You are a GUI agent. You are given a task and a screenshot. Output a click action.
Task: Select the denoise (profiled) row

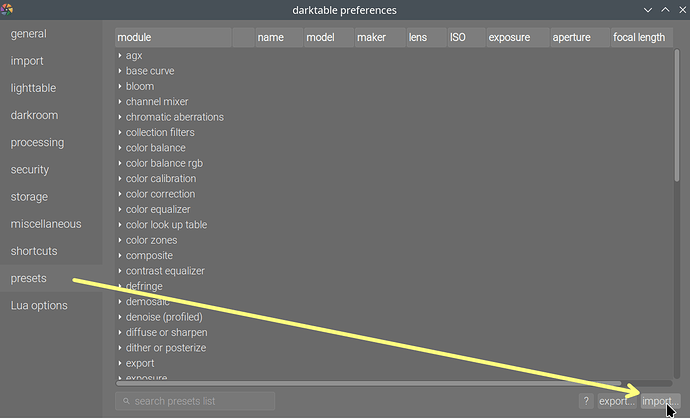[x=394, y=317]
